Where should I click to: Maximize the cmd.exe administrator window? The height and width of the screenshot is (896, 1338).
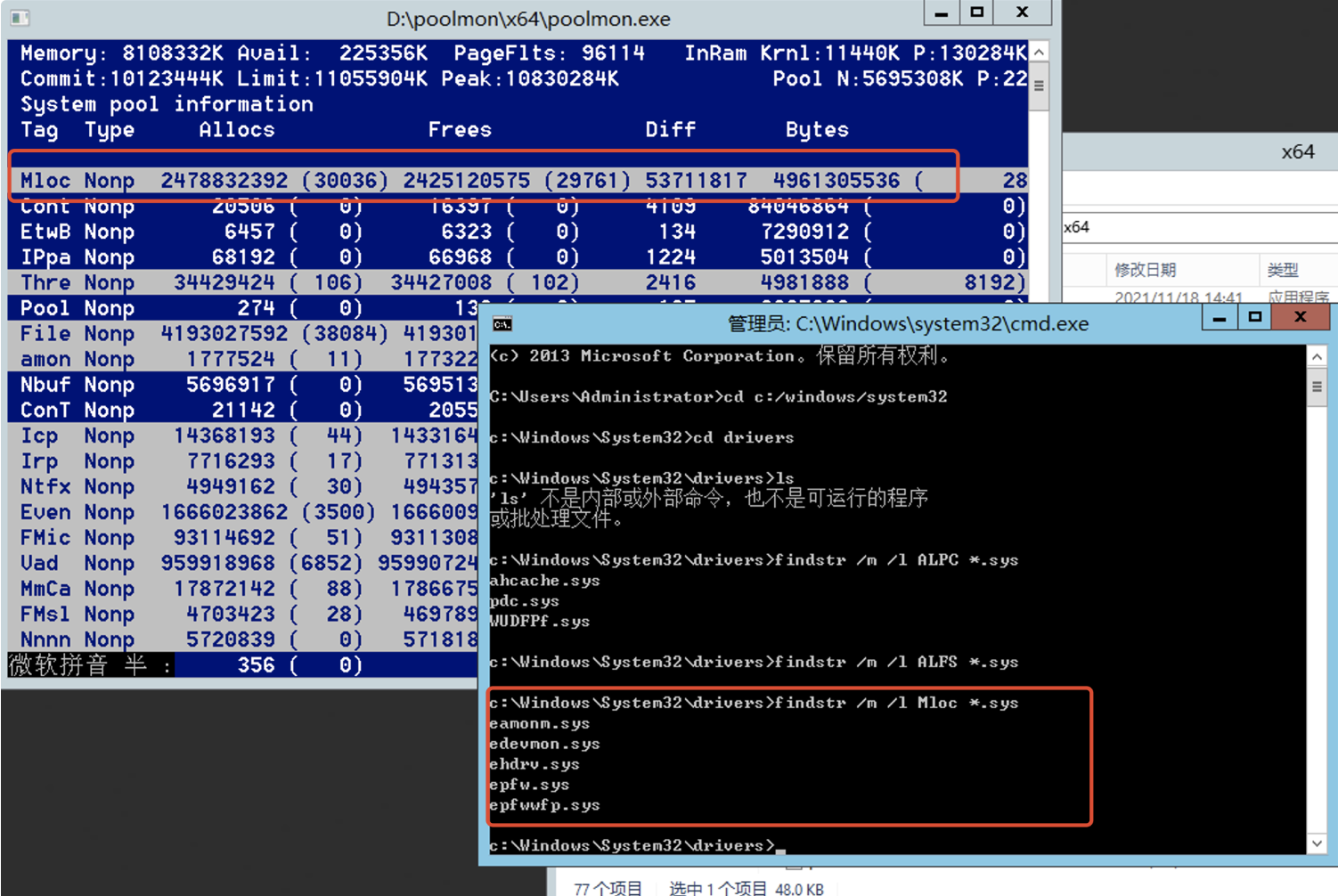point(1255,317)
